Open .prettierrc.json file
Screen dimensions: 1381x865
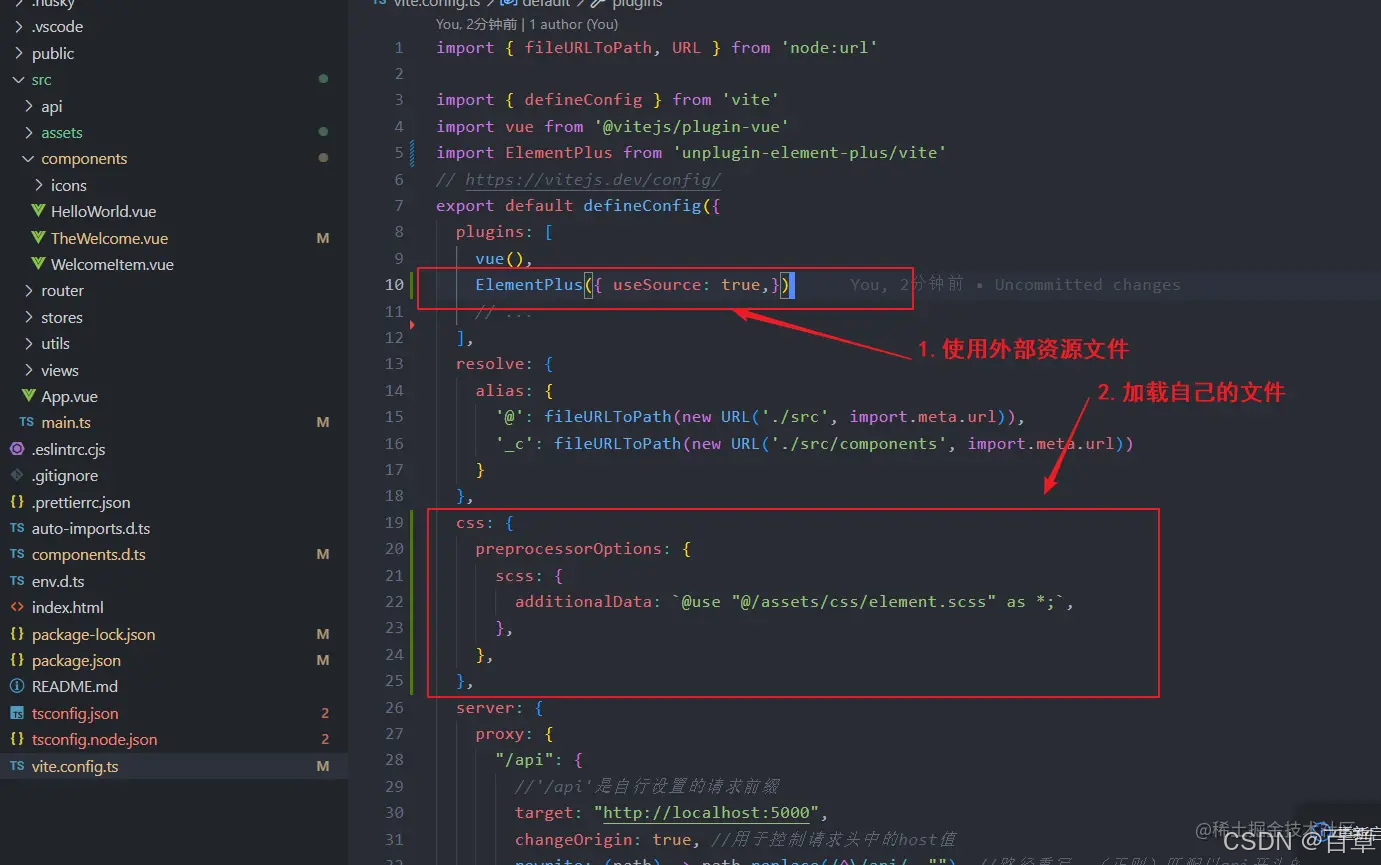(x=81, y=502)
